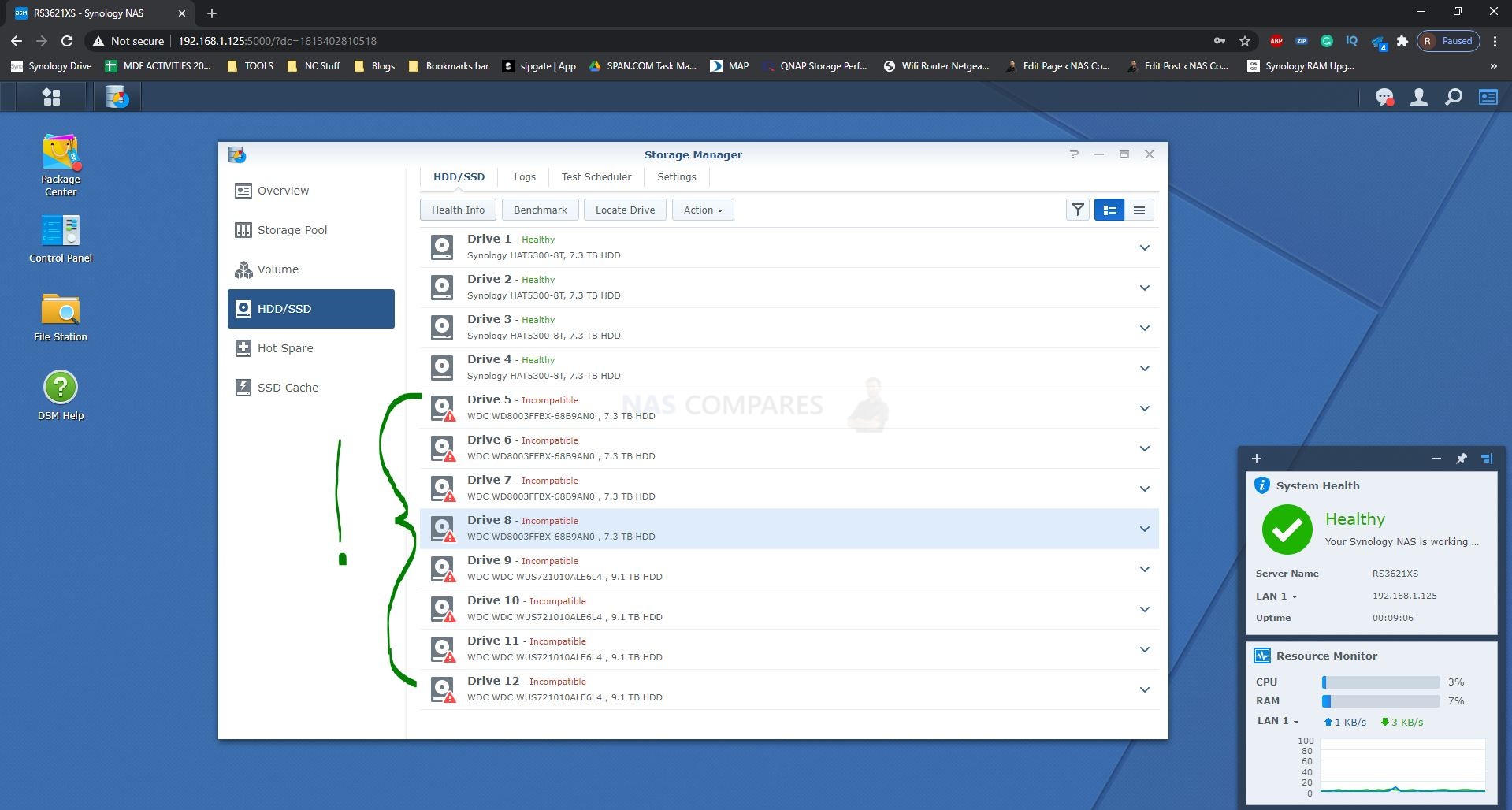
Task: Click Resource Monitor pulse icon
Action: [x=1262, y=656]
